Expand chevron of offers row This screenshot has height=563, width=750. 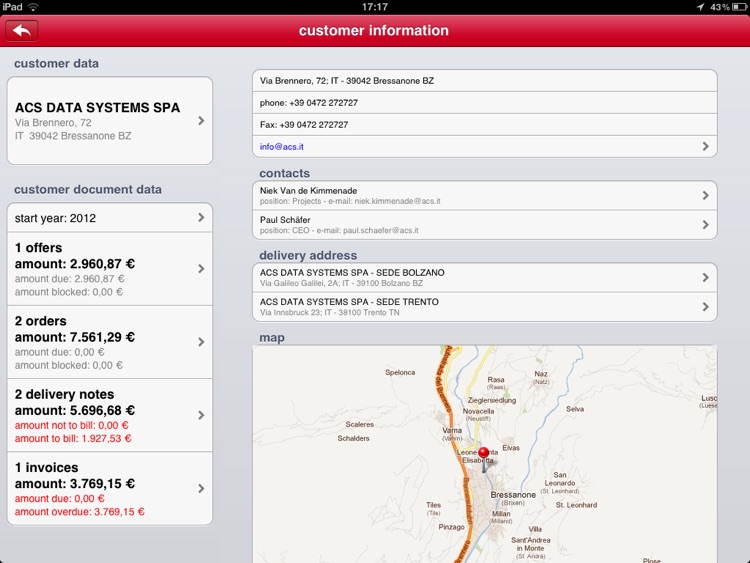tap(201, 269)
